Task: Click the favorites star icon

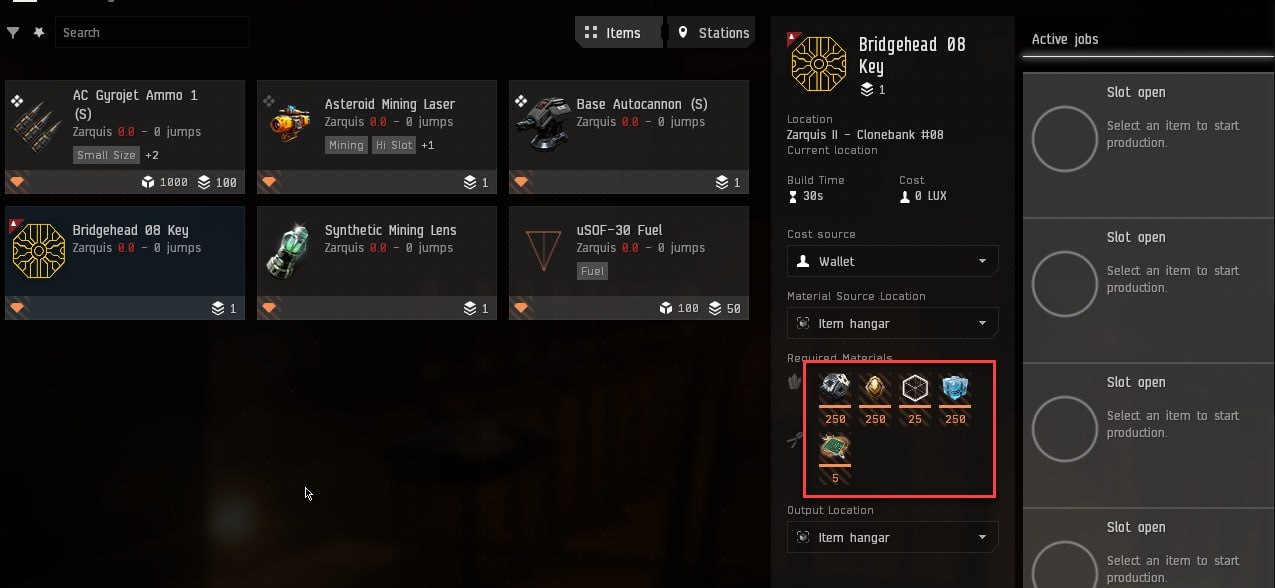Action: (38, 33)
